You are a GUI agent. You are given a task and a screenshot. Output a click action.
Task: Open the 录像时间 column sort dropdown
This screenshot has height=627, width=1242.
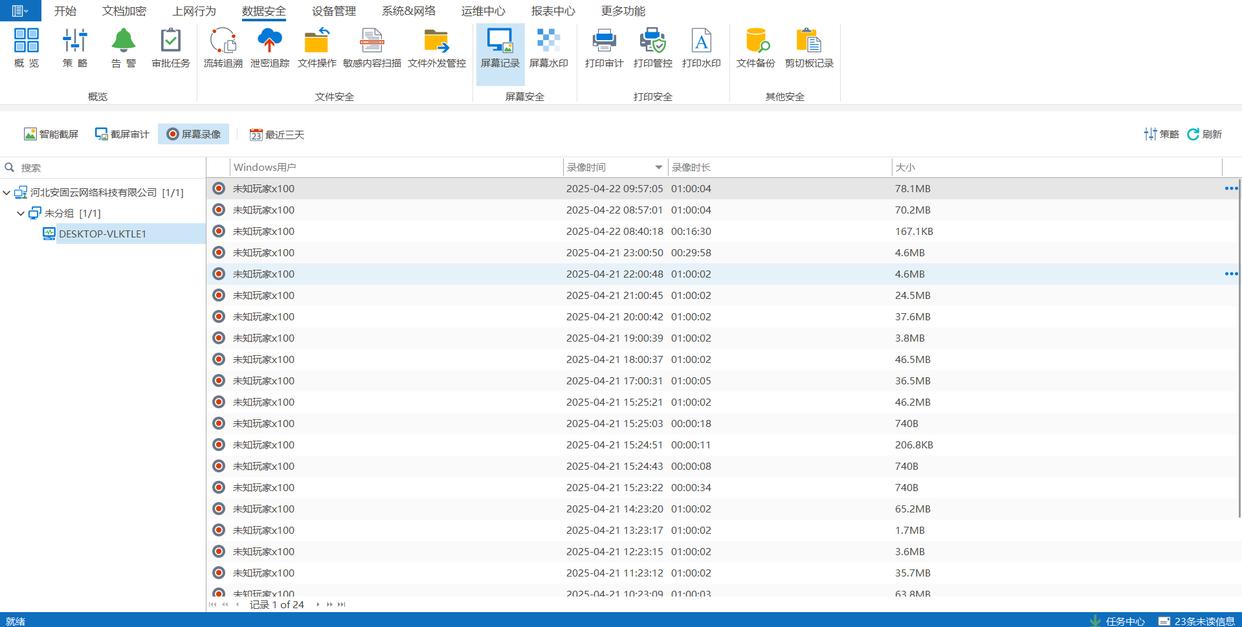(658, 167)
